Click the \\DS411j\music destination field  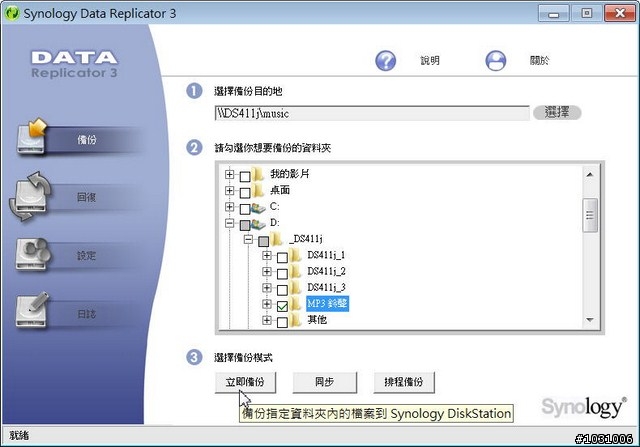(x=372, y=113)
